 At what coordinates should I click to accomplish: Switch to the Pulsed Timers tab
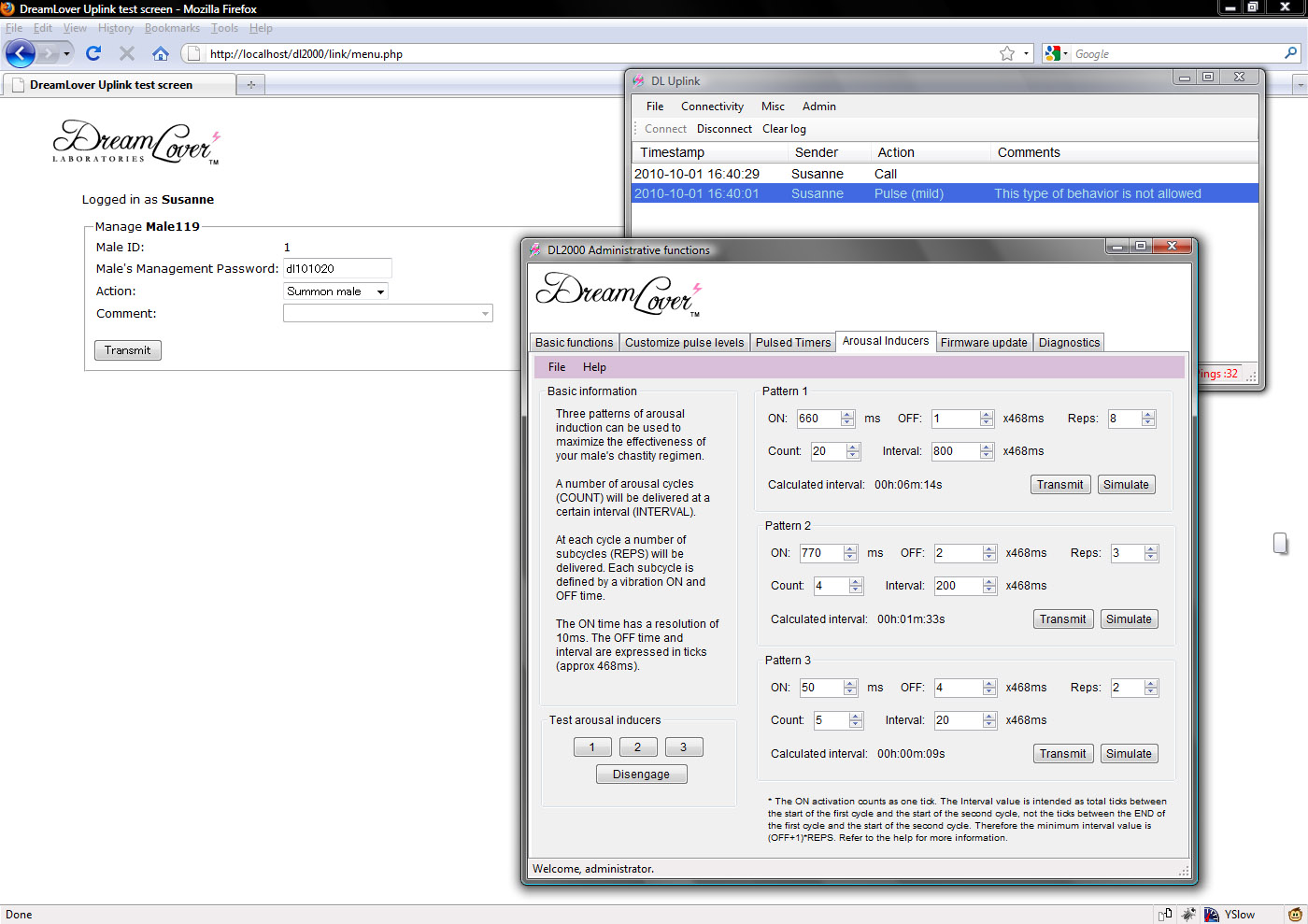[x=792, y=343]
